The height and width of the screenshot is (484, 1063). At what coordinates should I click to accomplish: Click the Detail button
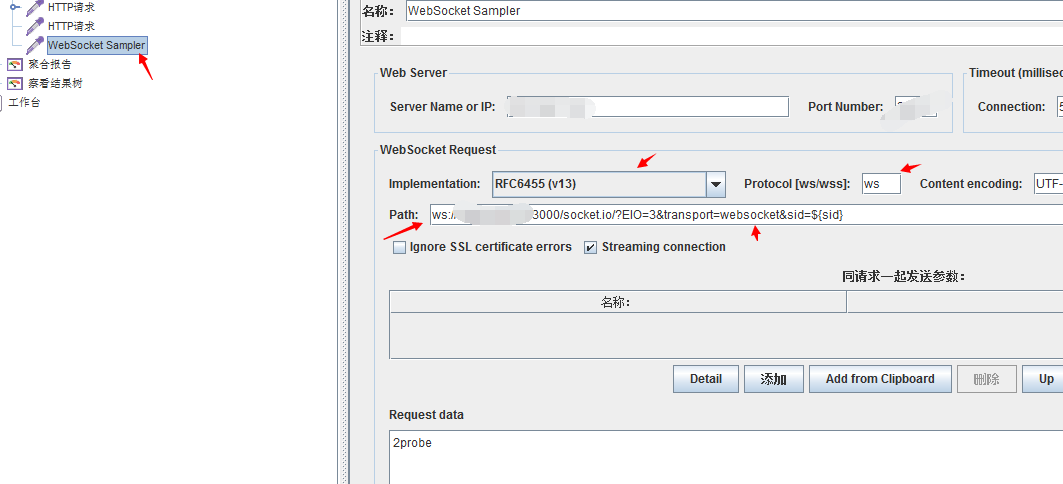pos(706,379)
